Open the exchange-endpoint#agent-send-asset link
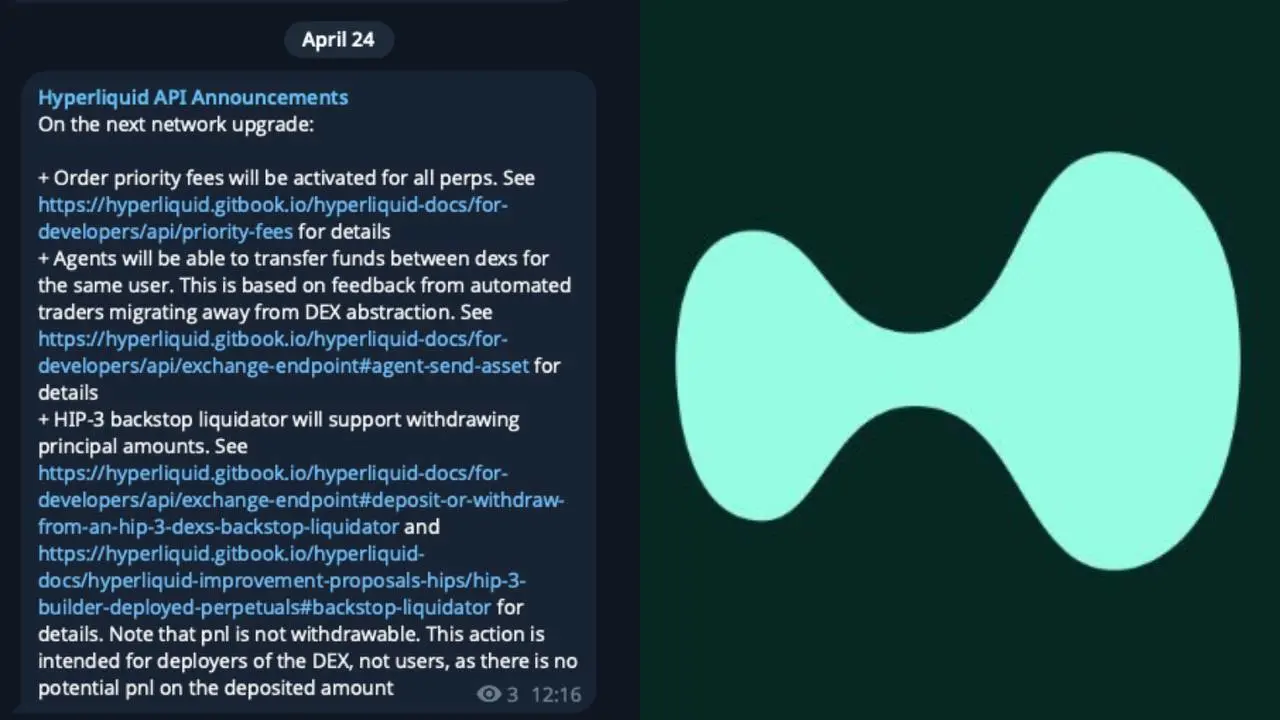The width and height of the screenshot is (1280, 720). pos(283,352)
